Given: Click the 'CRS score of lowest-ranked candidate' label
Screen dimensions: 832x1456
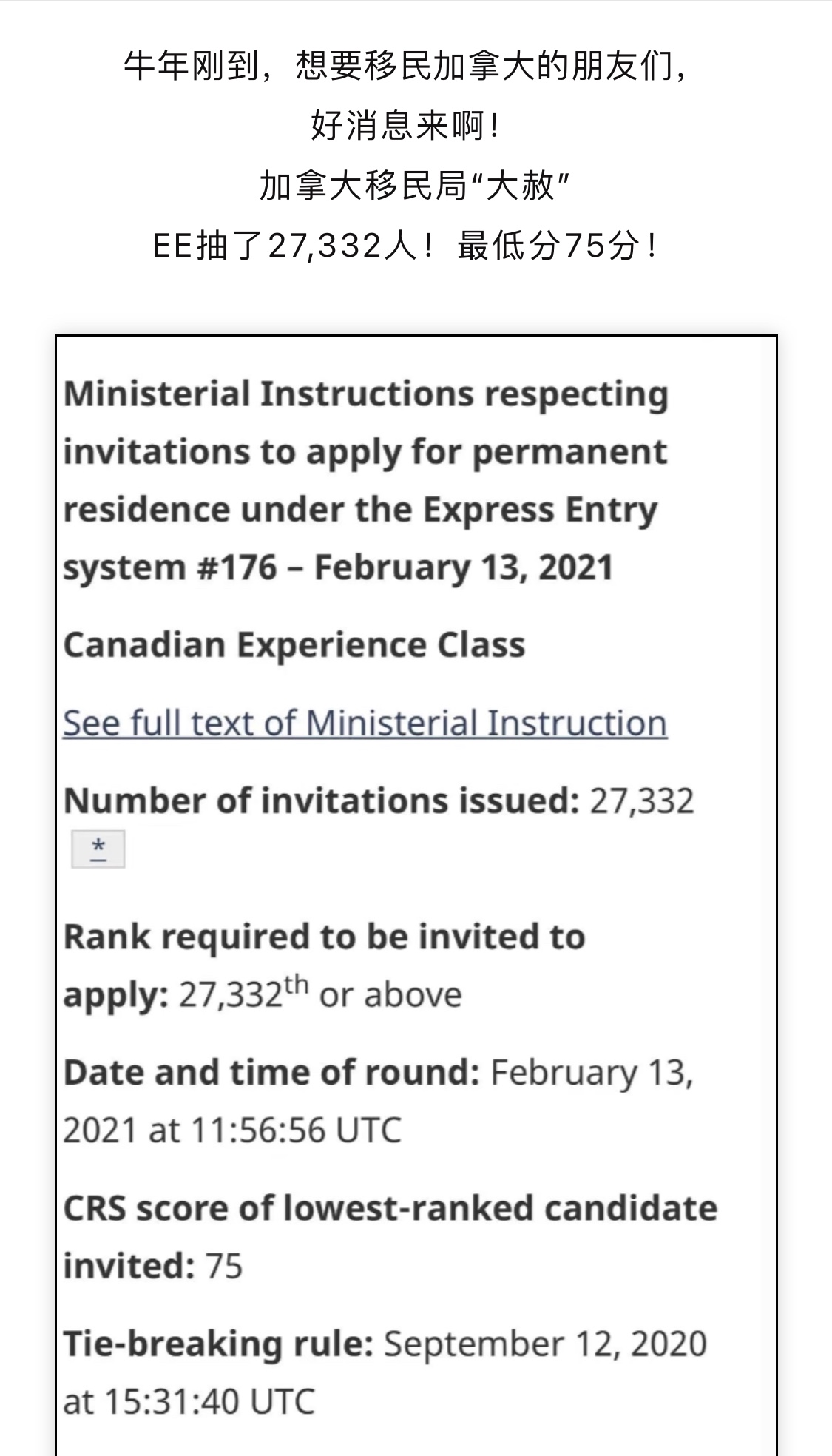Looking at the screenshot, I should (390, 1208).
